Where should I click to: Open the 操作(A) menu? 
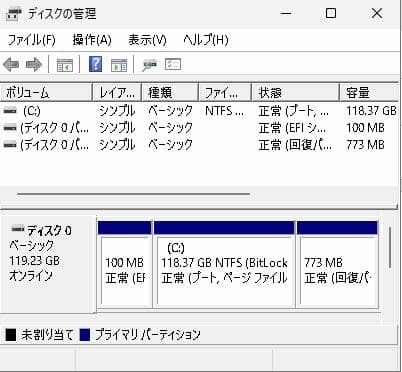click(92, 40)
